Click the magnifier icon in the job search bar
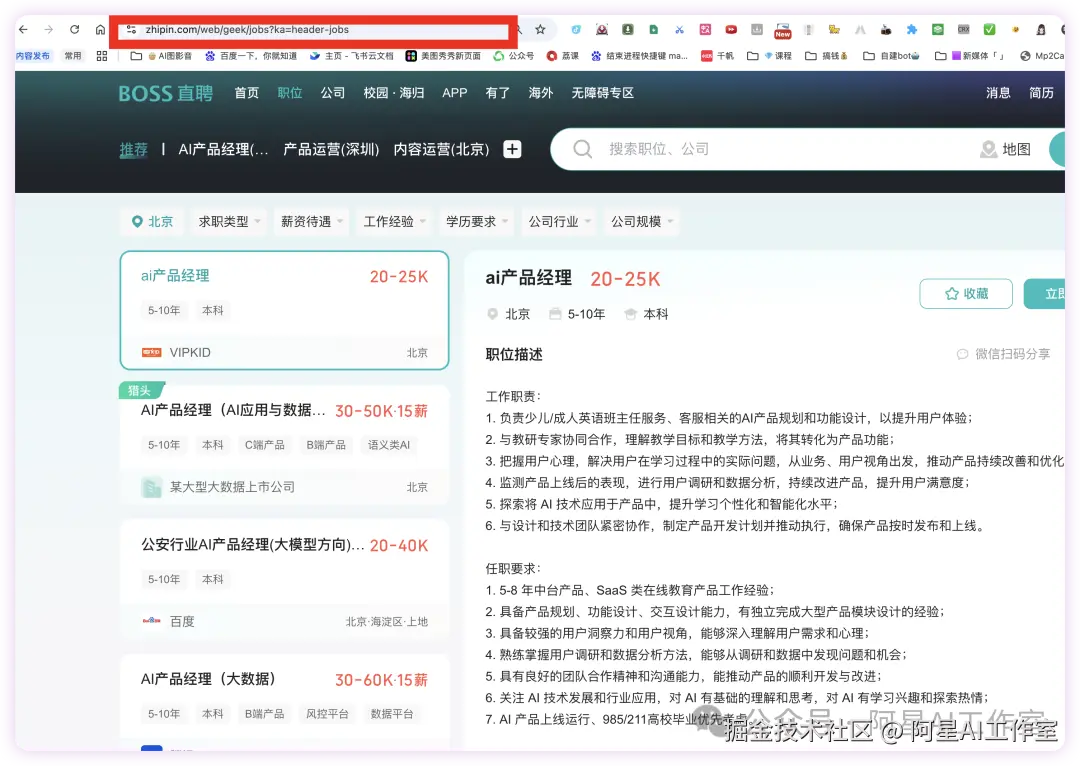This screenshot has width=1080, height=766. (581, 148)
